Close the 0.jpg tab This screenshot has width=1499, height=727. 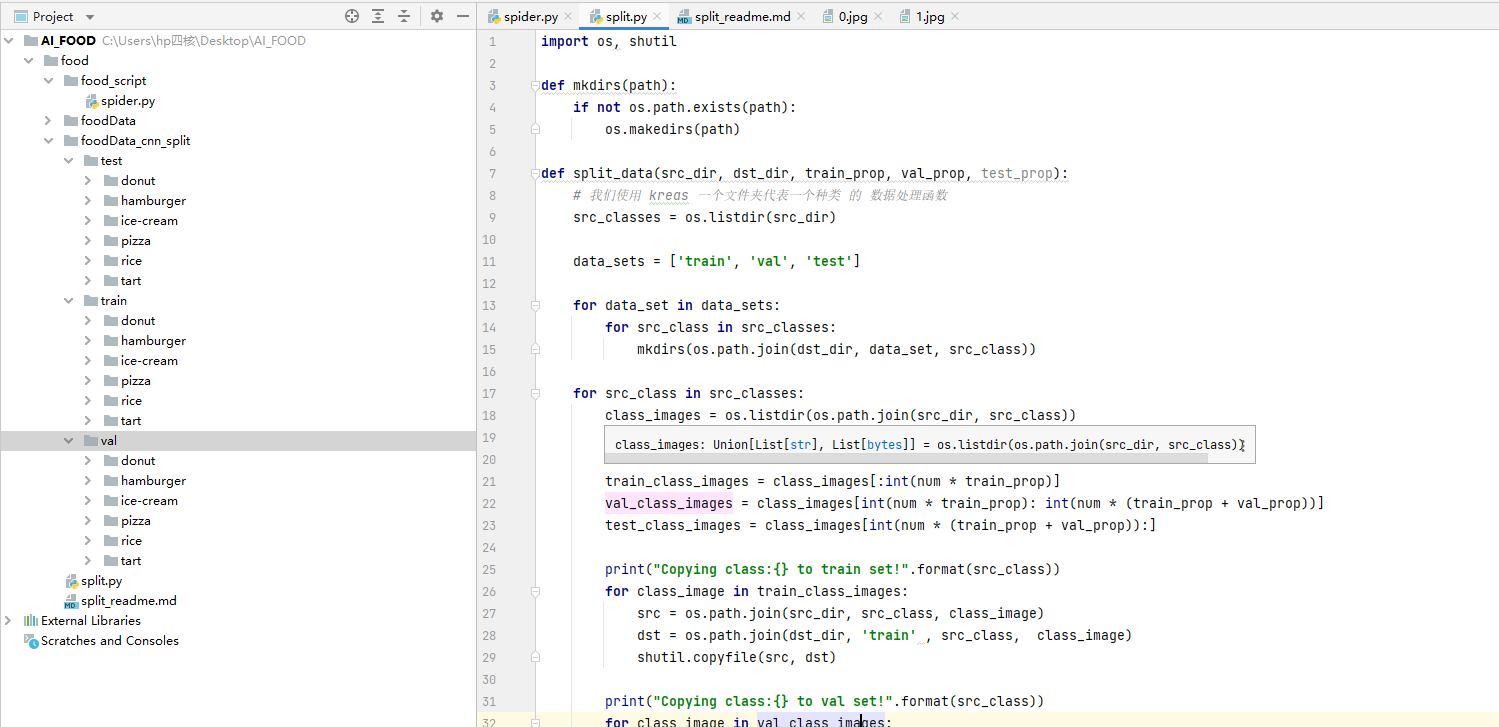(878, 17)
